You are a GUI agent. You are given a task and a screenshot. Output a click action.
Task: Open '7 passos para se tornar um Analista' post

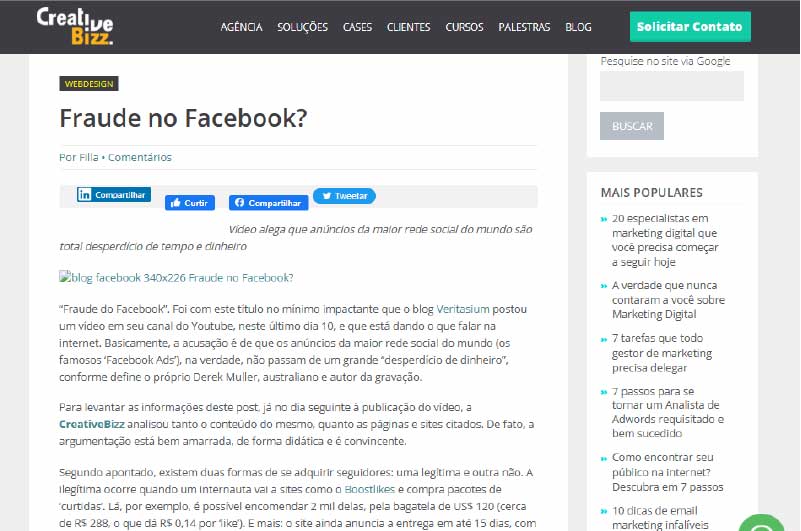(x=668, y=412)
